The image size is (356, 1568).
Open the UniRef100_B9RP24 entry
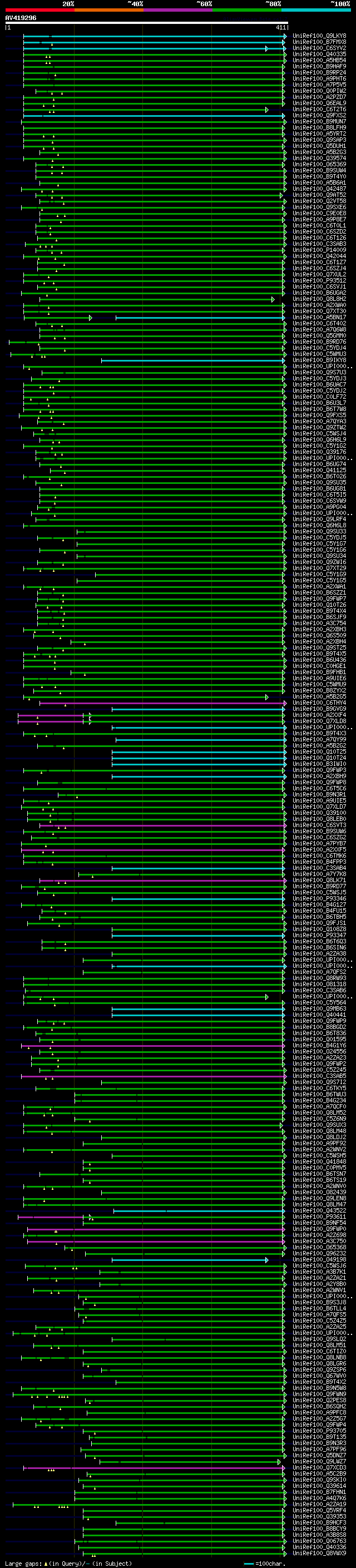click(x=319, y=72)
